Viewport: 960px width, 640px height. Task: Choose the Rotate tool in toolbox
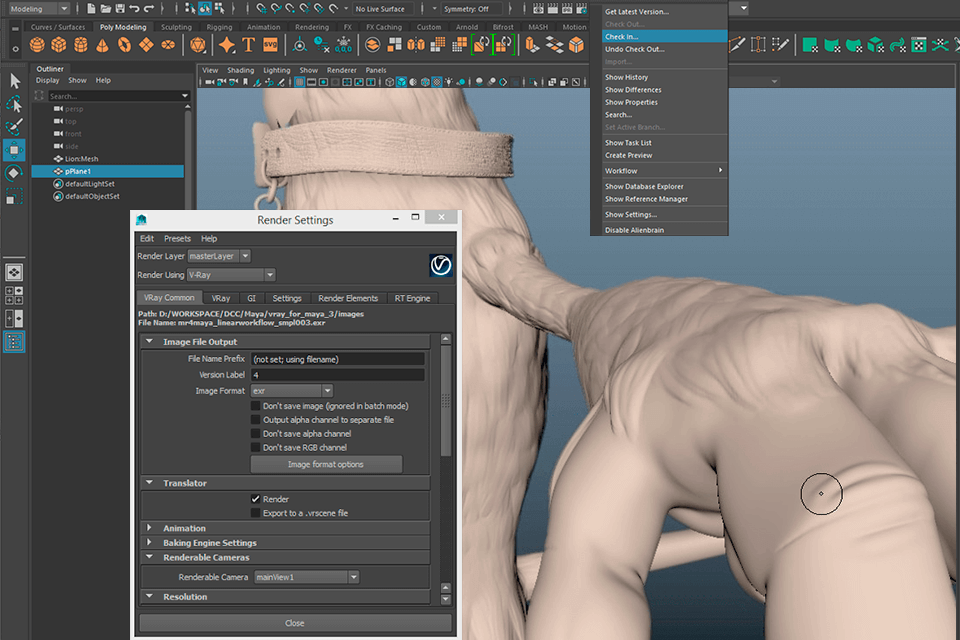point(14,173)
